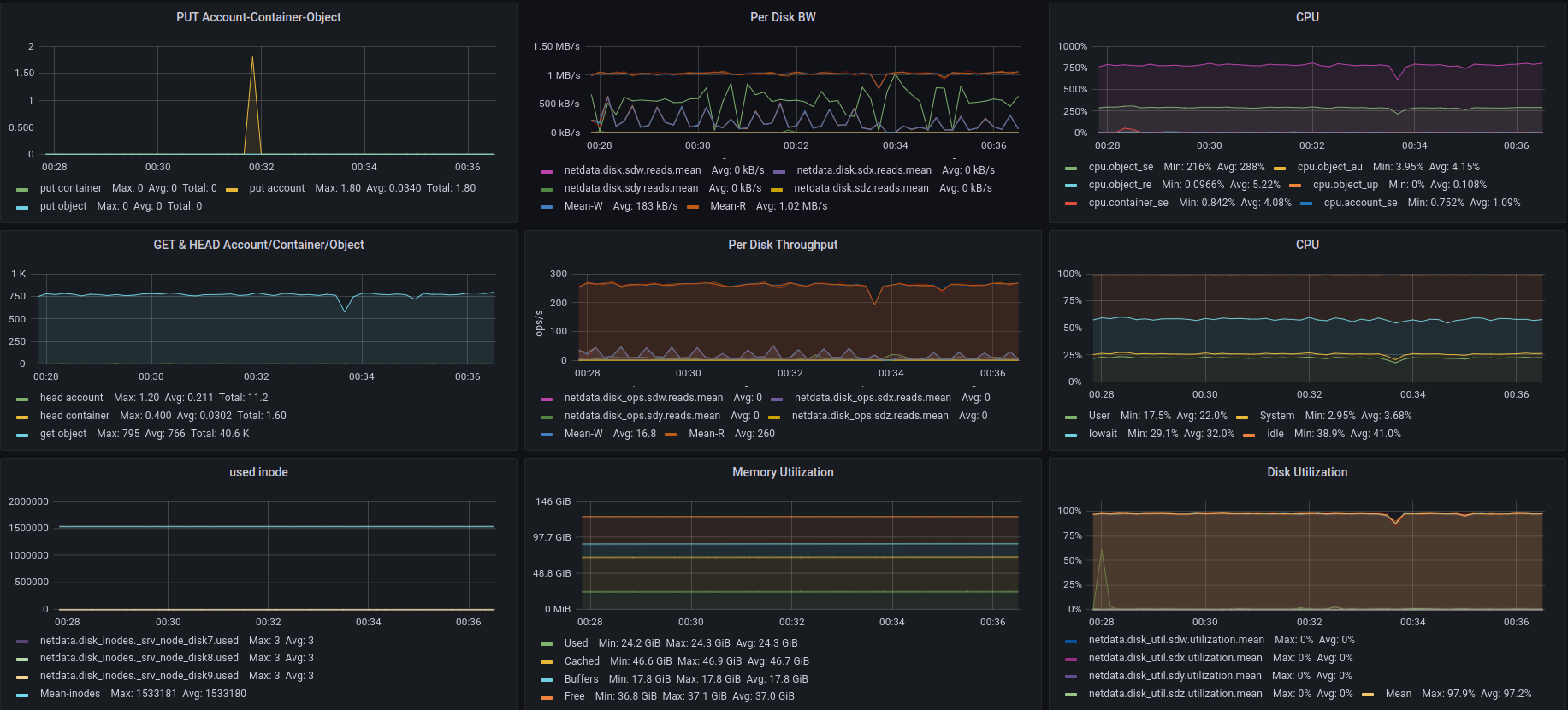Click the Mean-inodes legend color marker
Screen dimensions: 1568x710
22,695
